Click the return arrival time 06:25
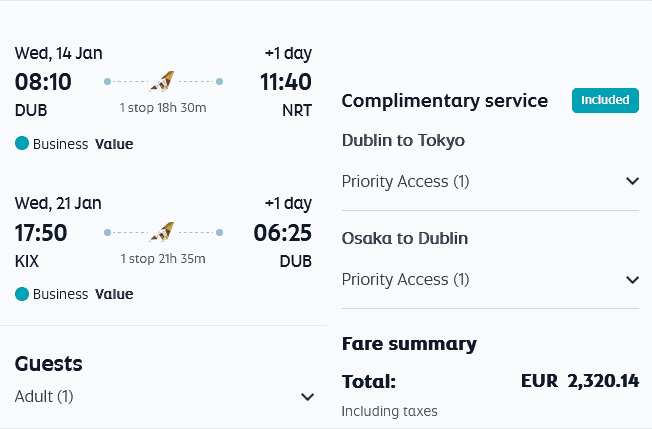The image size is (652, 429). pos(282,234)
